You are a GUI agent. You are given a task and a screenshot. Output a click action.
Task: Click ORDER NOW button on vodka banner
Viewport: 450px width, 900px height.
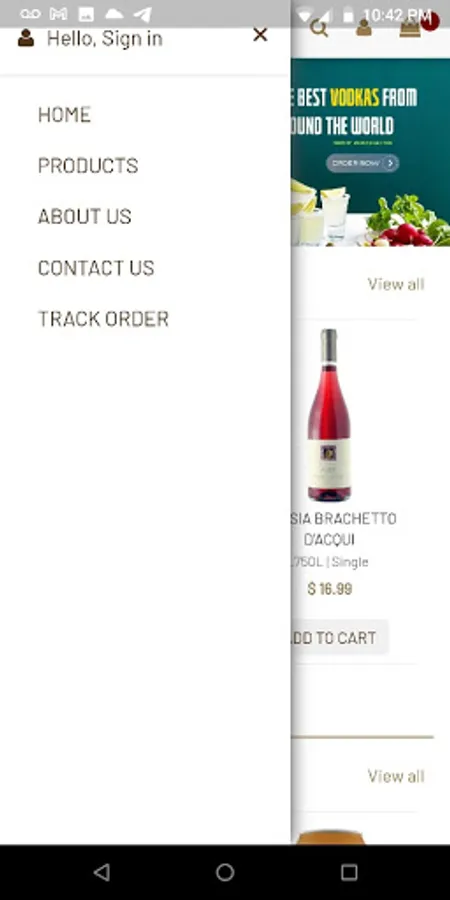(x=362, y=163)
